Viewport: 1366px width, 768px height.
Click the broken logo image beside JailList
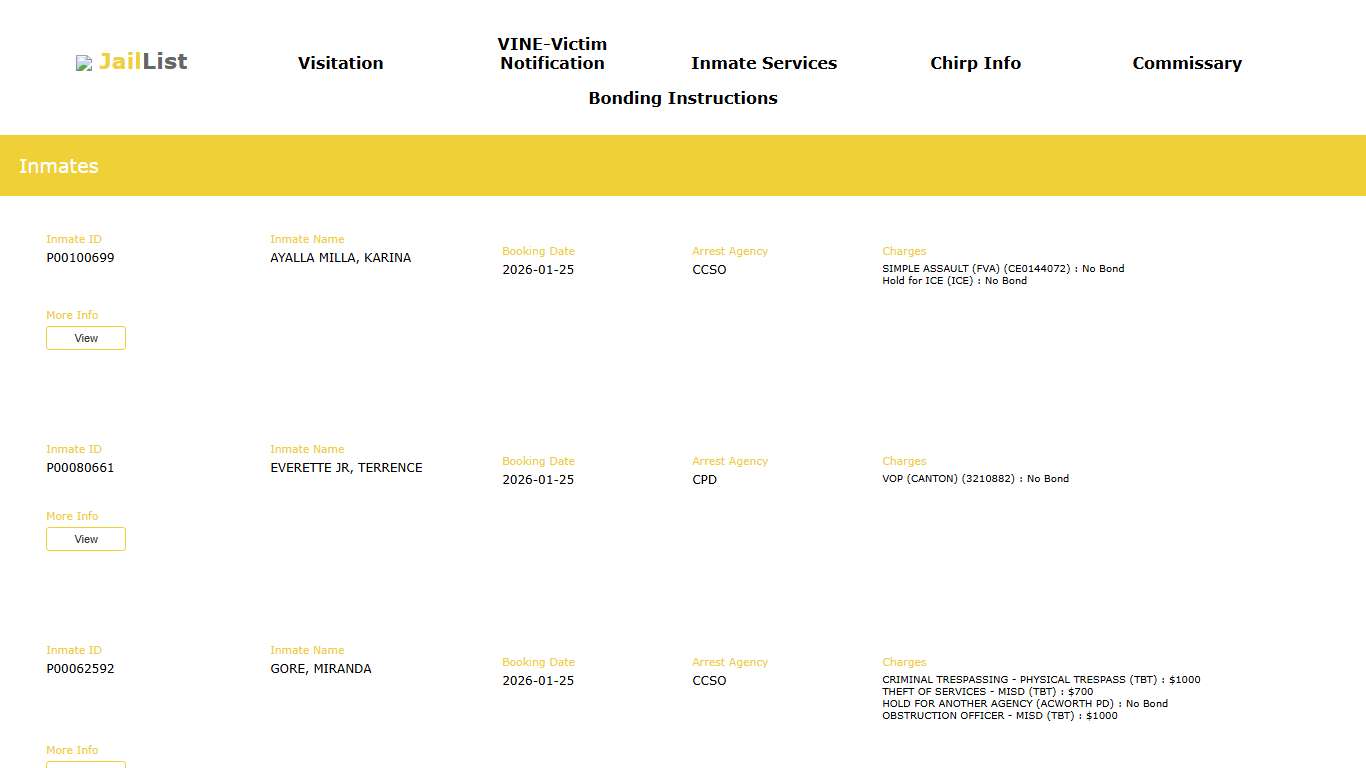pos(84,63)
